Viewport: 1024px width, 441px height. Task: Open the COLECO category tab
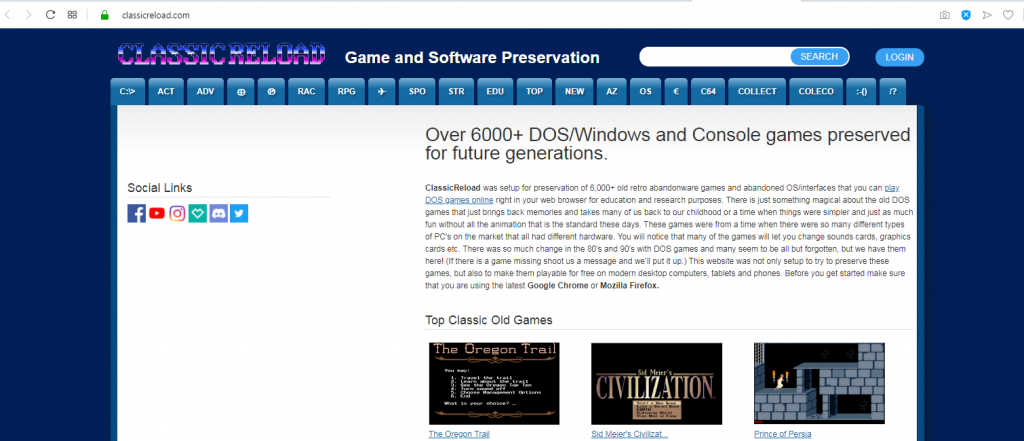(x=816, y=91)
